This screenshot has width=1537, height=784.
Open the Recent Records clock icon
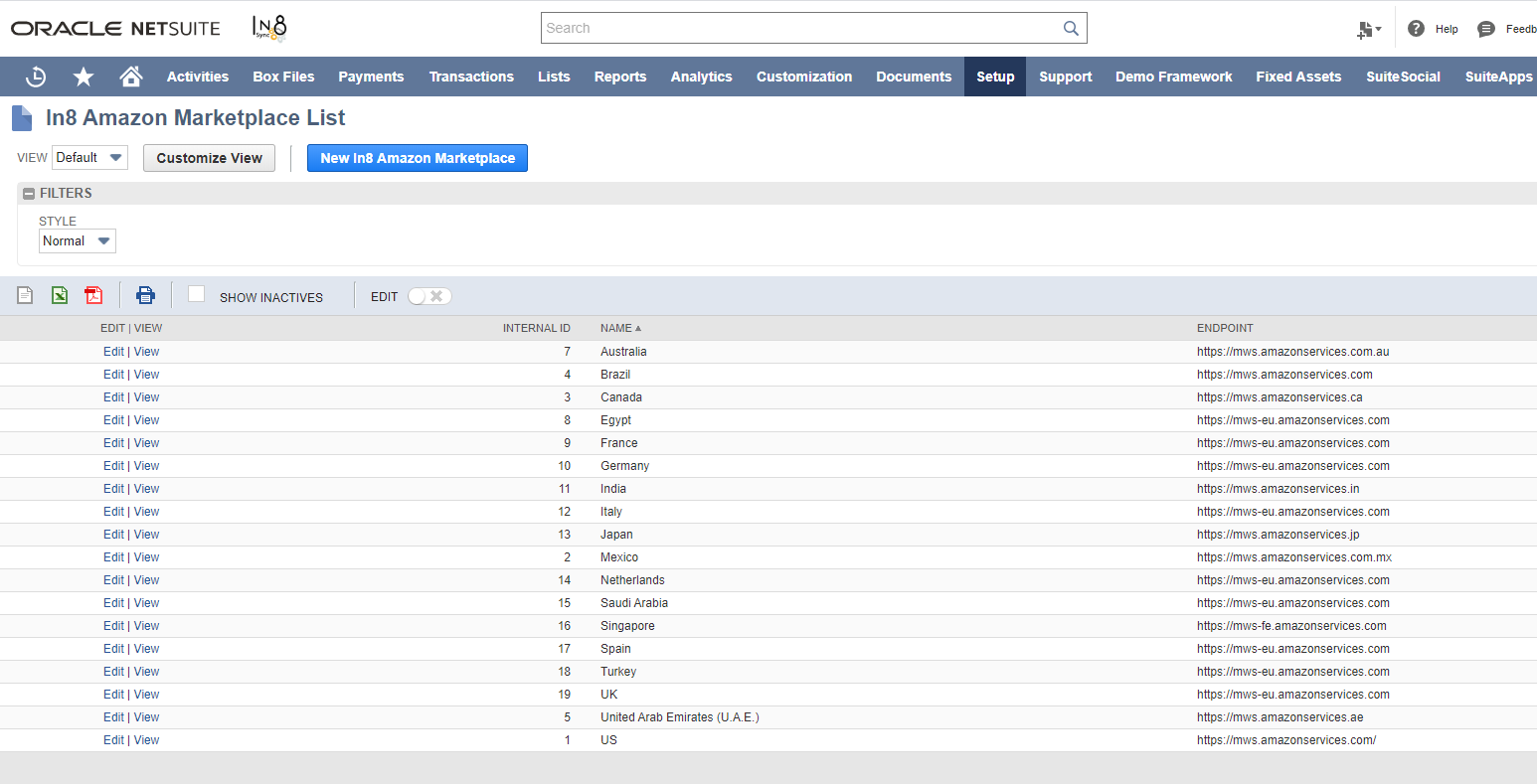tap(36, 77)
